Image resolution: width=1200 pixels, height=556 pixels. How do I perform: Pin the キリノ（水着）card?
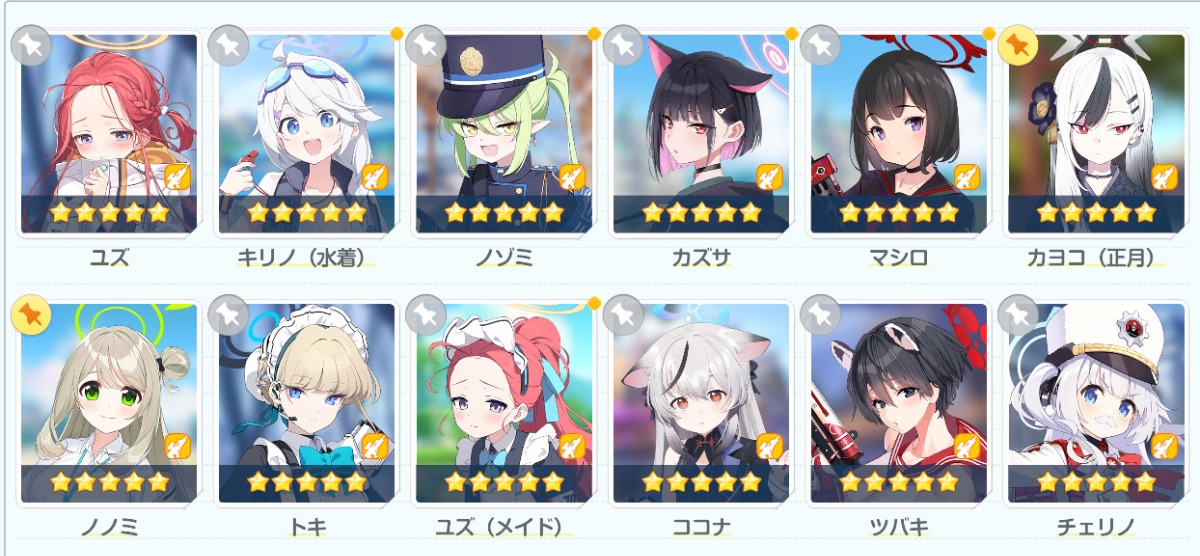click(x=228, y=45)
